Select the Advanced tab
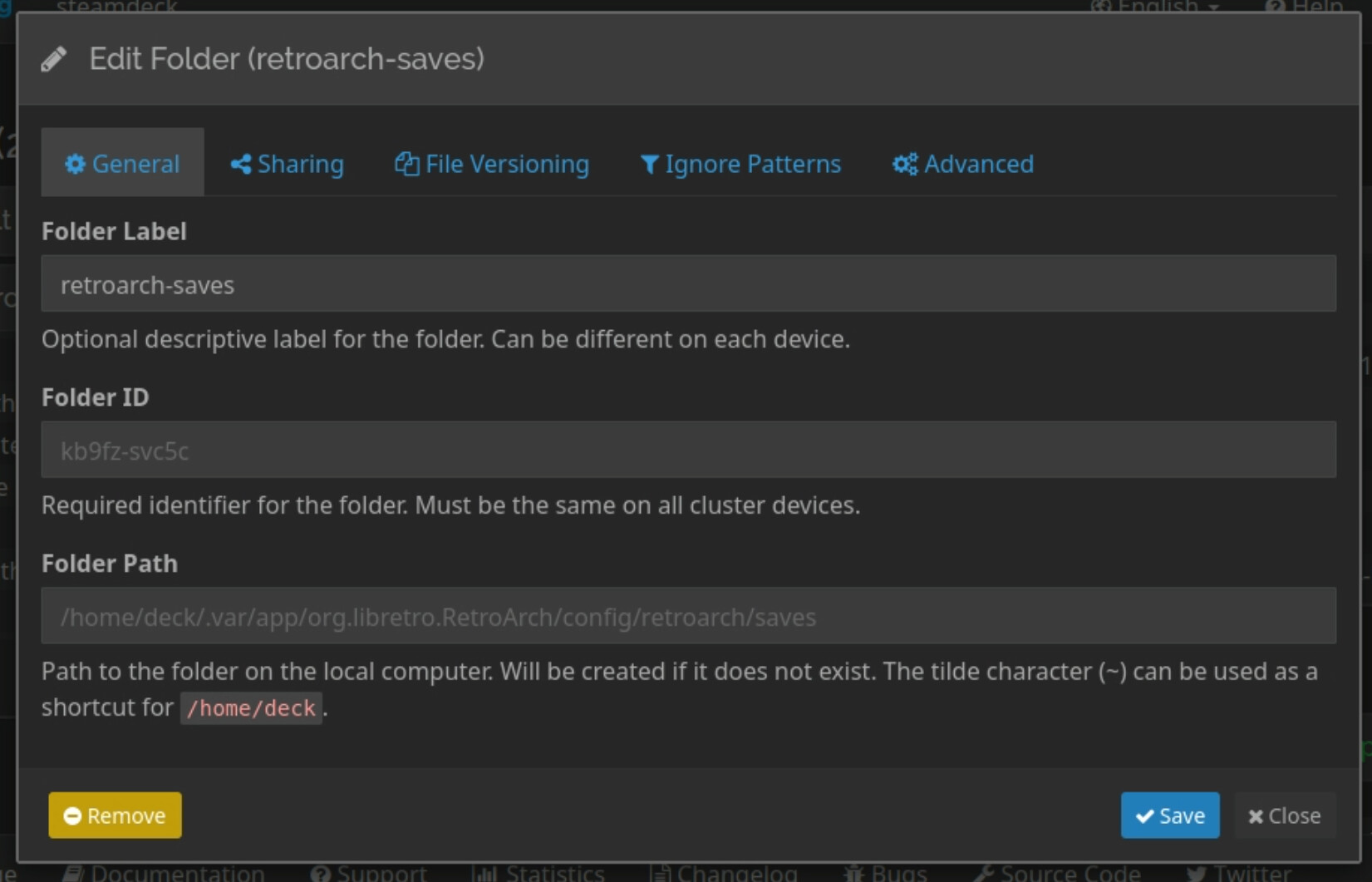This screenshot has height=882, width=1372. point(962,164)
